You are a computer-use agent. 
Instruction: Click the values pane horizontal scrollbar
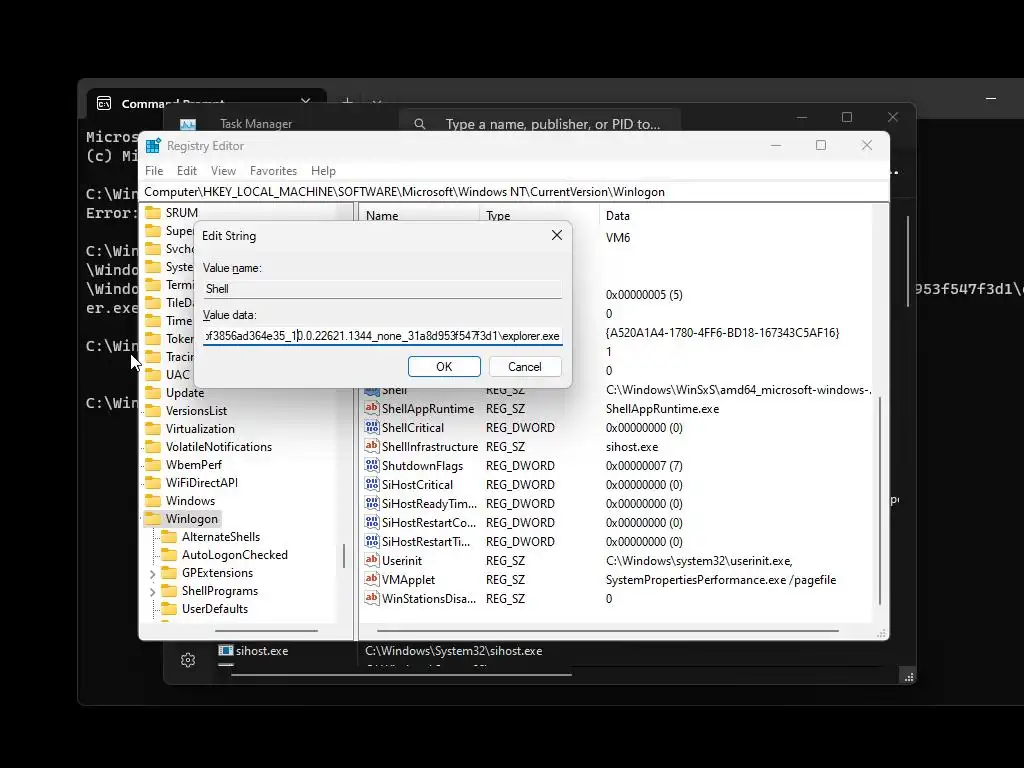pyautogui.click(x=607, y=631)
